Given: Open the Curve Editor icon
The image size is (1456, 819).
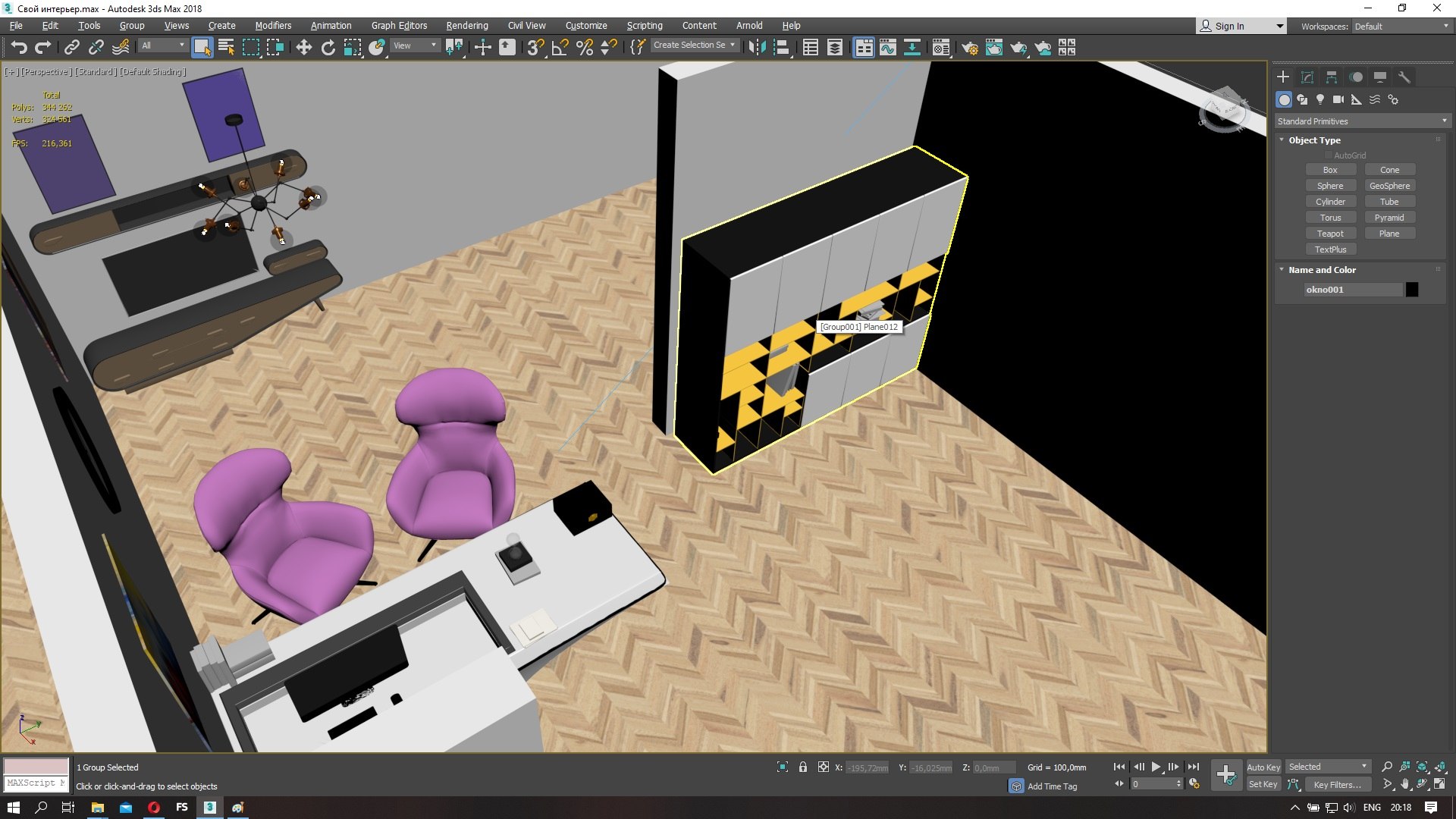Looking at the screenshot, I should tap(887, 48).
